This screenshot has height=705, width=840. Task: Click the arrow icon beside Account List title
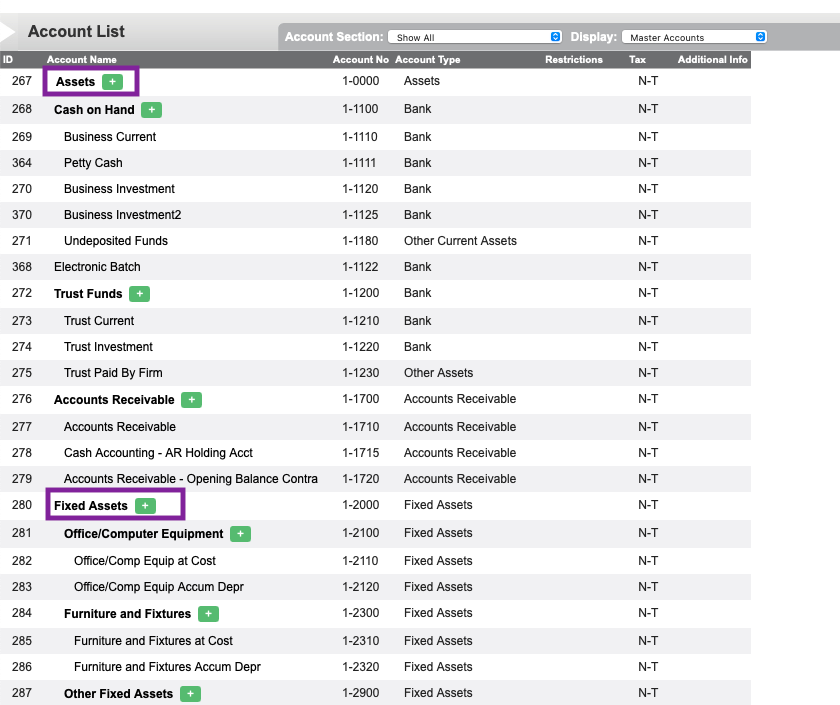(x=8, y=31)
